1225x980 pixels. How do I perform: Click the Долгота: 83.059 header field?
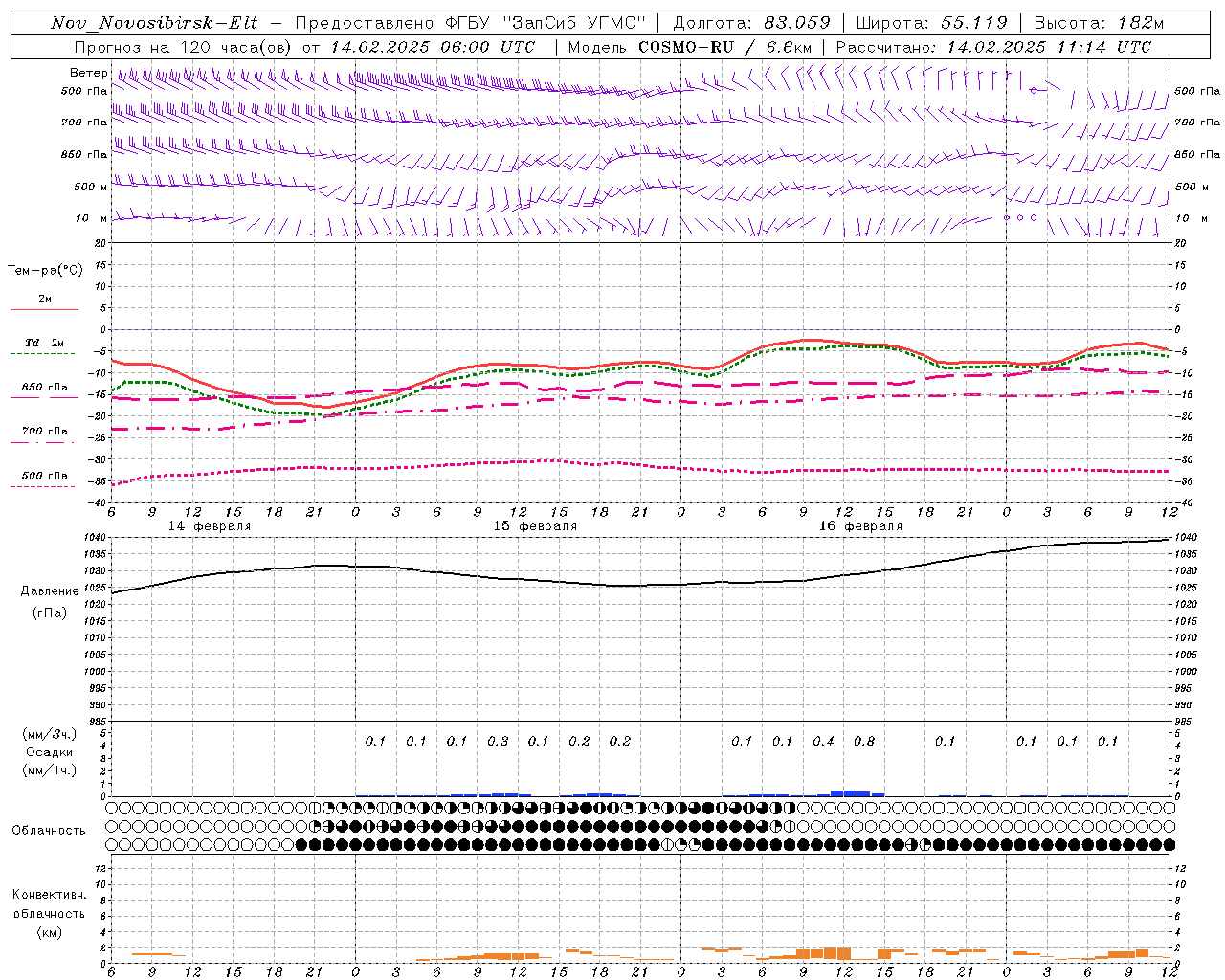752,23
